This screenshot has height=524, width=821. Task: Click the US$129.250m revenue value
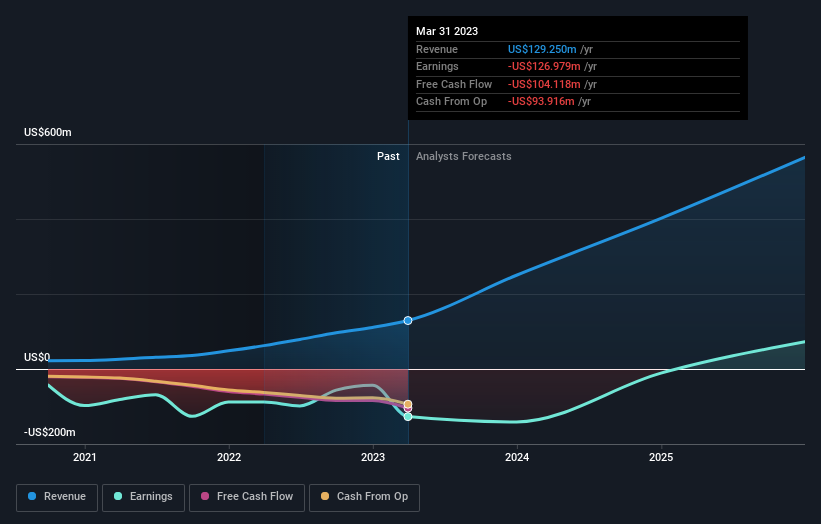tap(542, 49)
